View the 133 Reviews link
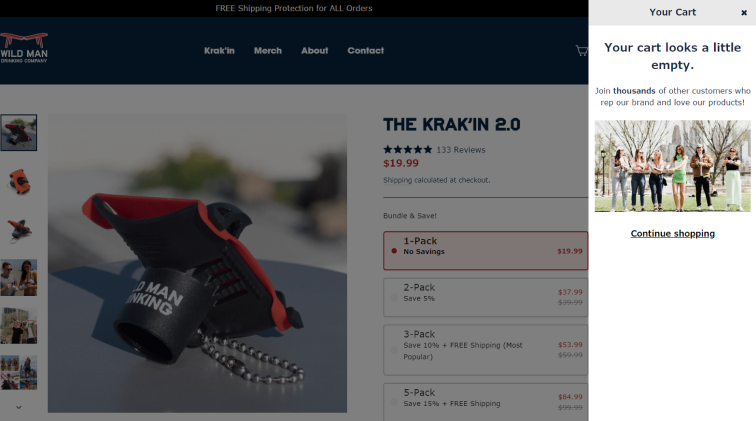The height and width of the screenshot is (421, 756). 461,150
